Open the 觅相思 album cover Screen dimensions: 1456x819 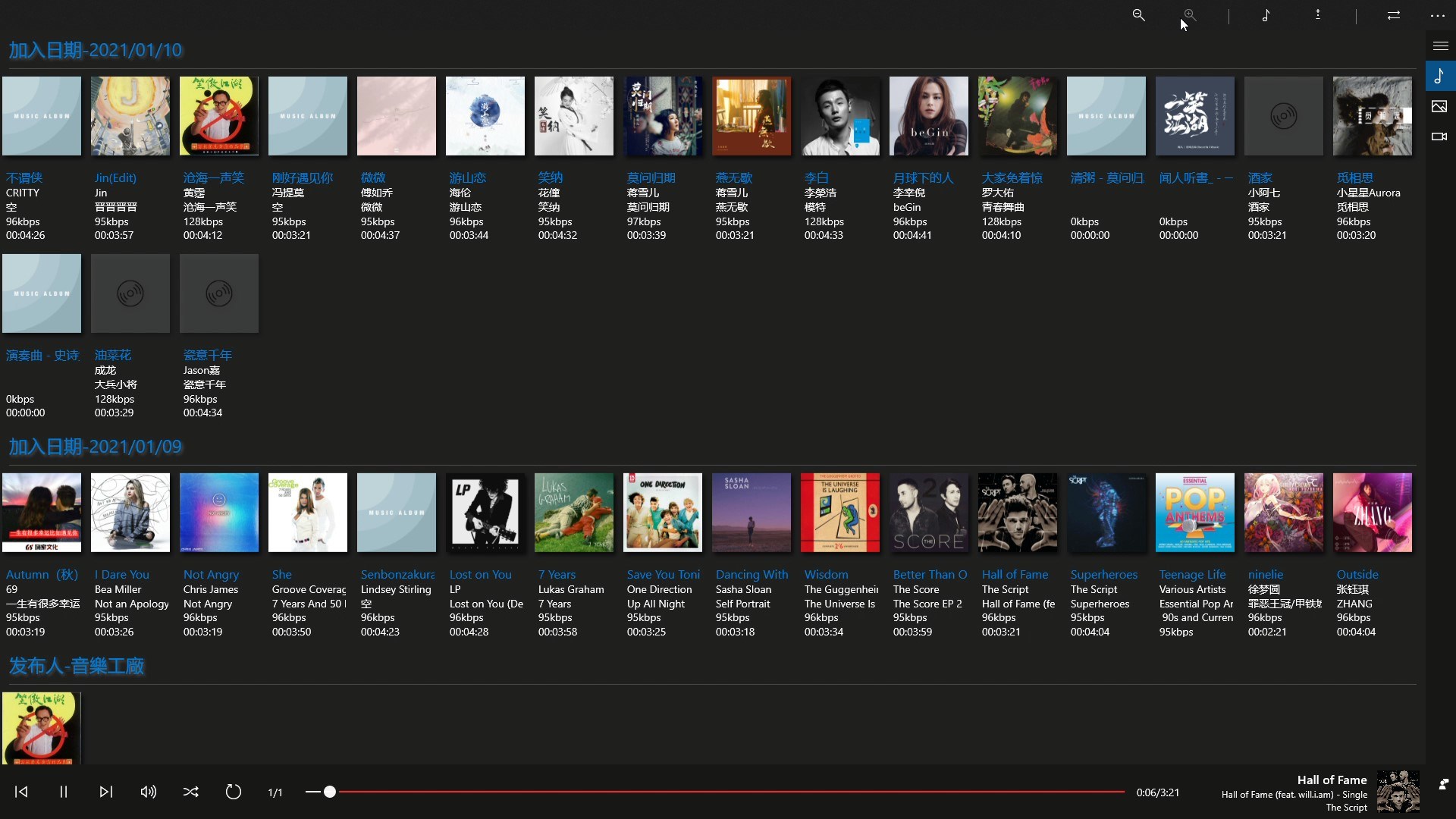coord(1373,116)
